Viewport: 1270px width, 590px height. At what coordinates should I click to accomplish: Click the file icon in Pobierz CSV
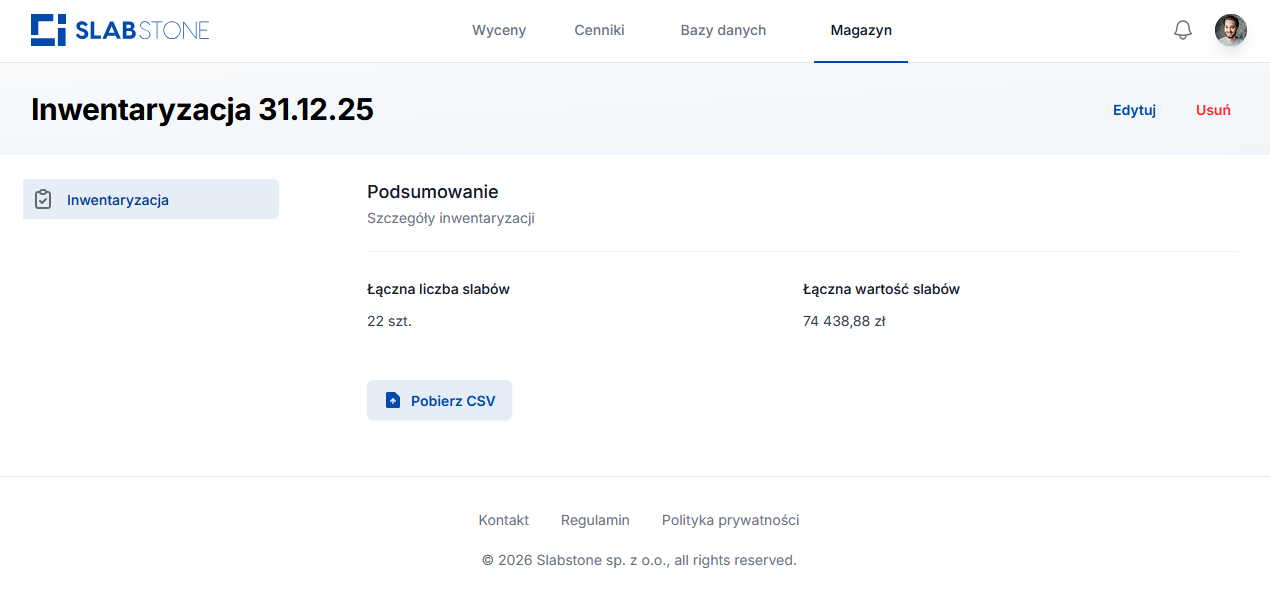[393, 401]
